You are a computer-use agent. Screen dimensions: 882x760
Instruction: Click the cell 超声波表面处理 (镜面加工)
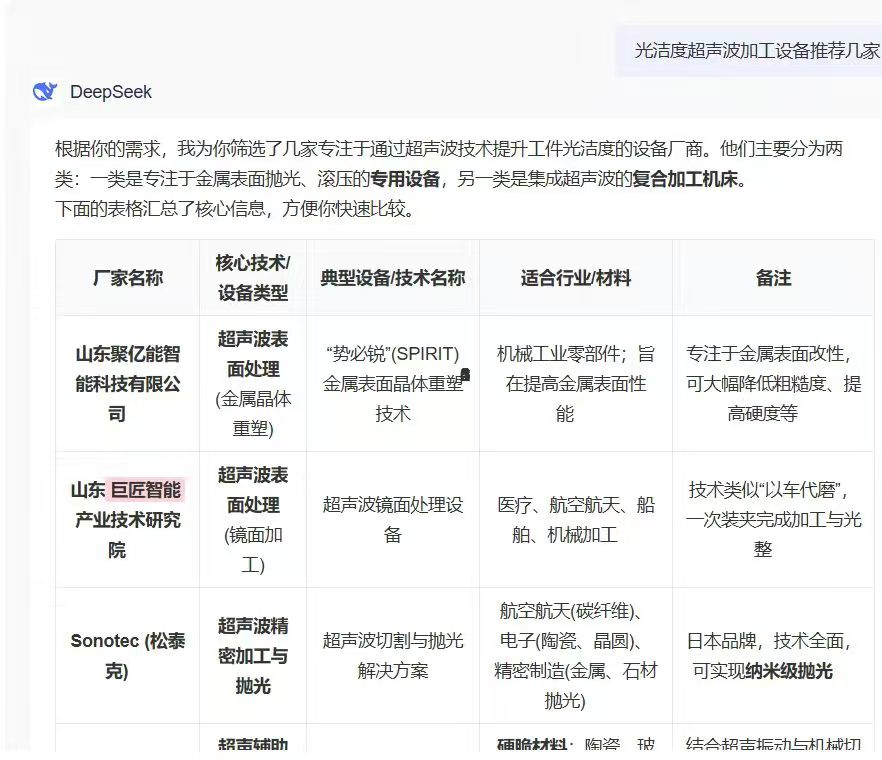pyautogui.click(x=253, y=520)
